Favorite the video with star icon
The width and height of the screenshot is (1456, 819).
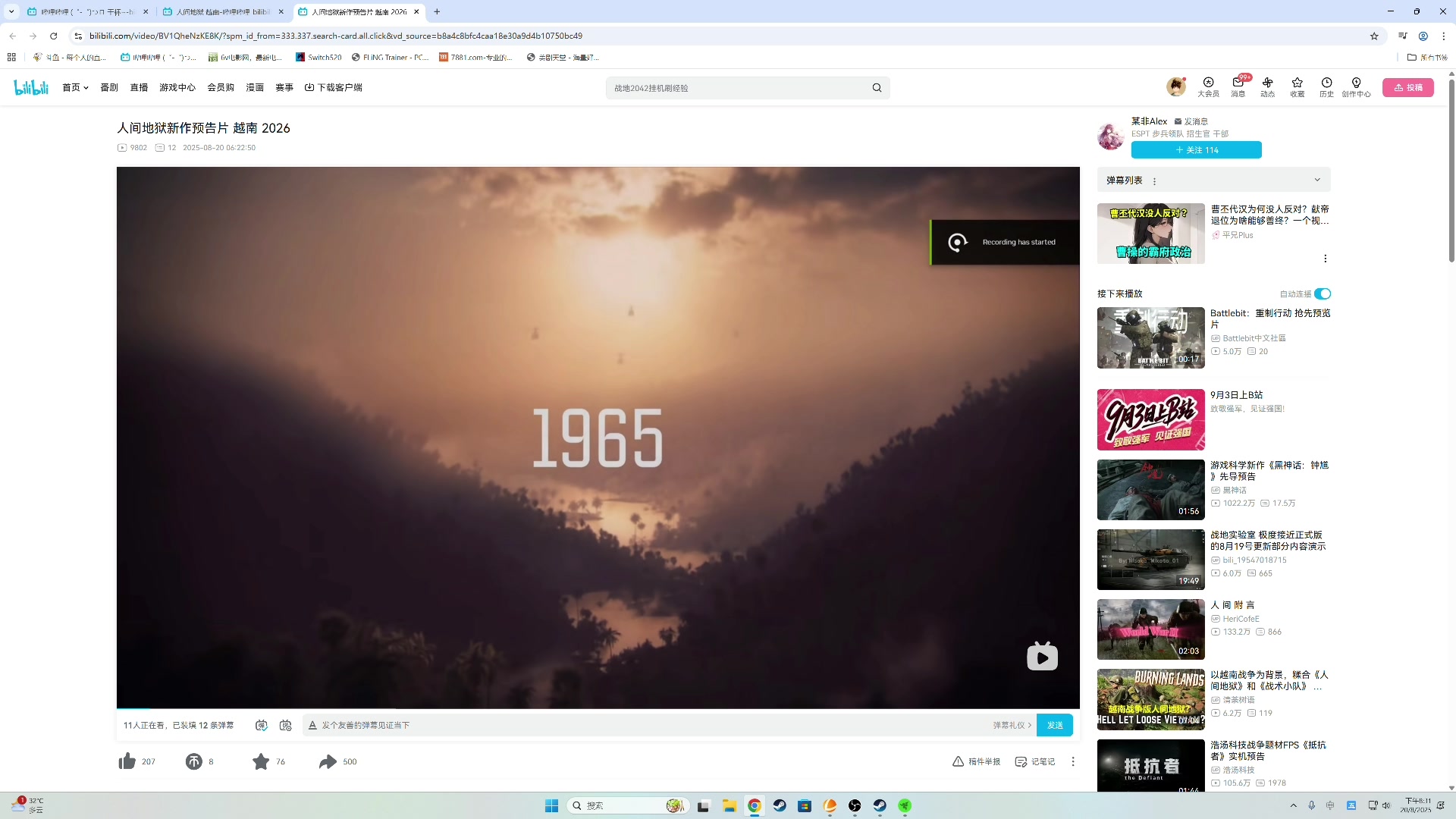tap(261, 761)
